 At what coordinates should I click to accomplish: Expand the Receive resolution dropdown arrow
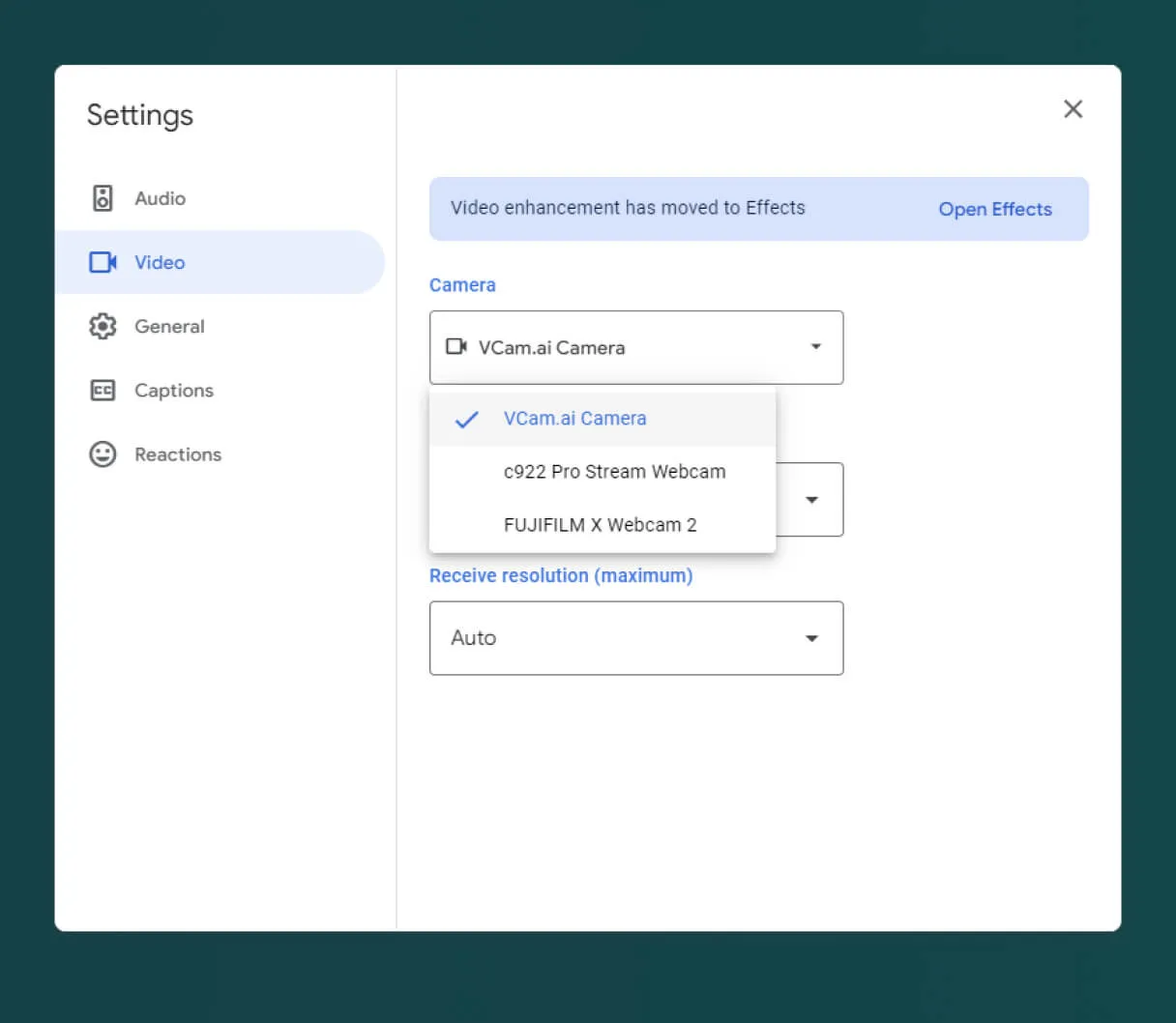tap(811, 638)
